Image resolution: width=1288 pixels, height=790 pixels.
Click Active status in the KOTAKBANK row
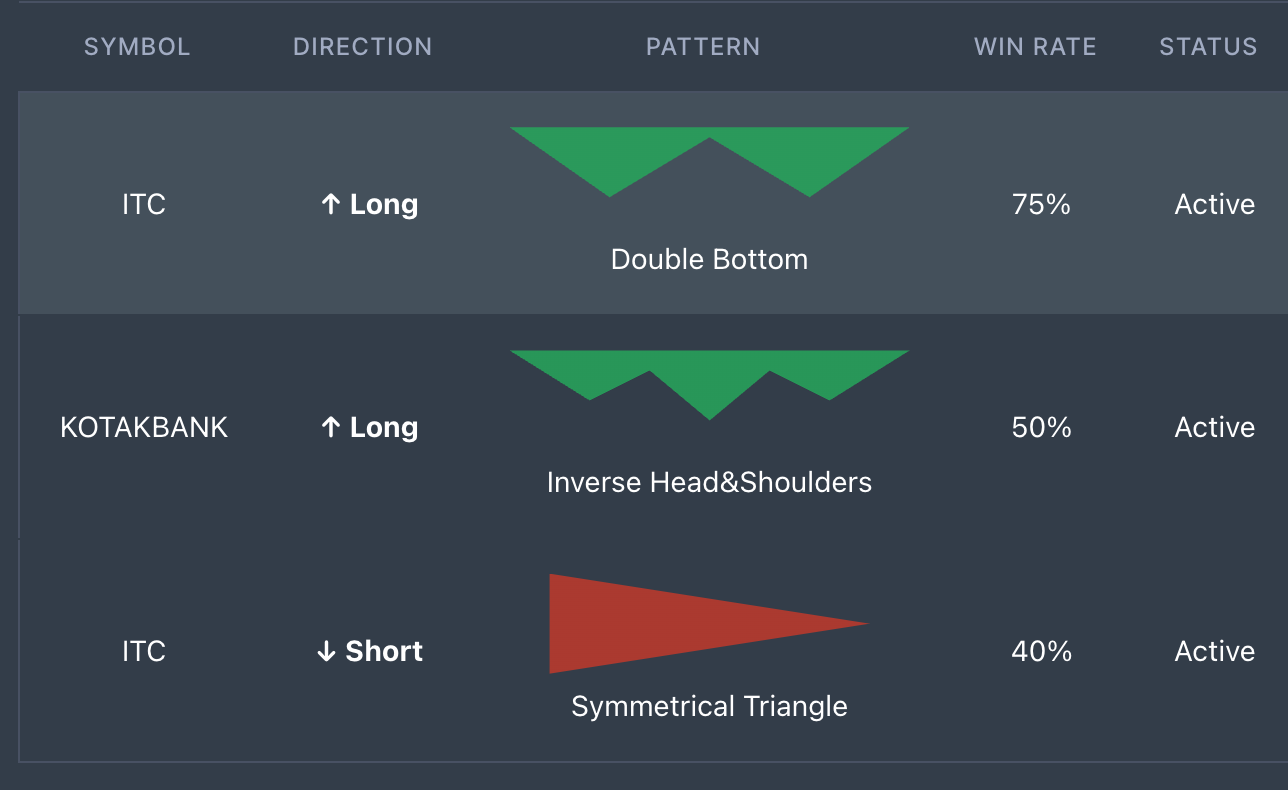pyautogui.click(x=1215, y=428)
